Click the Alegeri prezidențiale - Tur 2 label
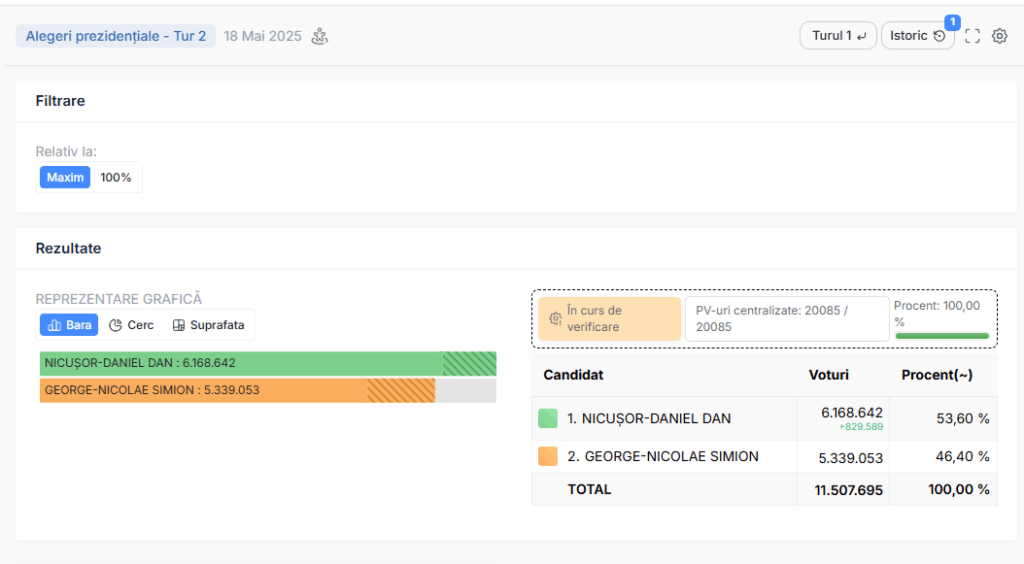The width and height of the screenshot is (1024, 564). (x=115, y=36)
